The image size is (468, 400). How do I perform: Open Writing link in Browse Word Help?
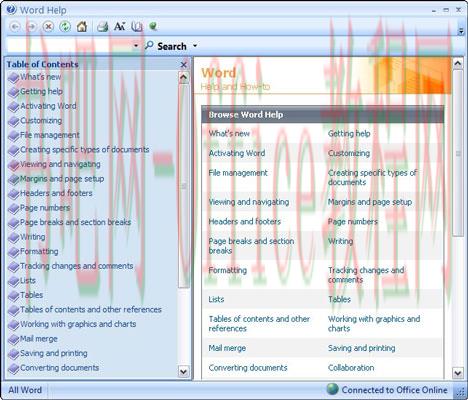point(340,241)
